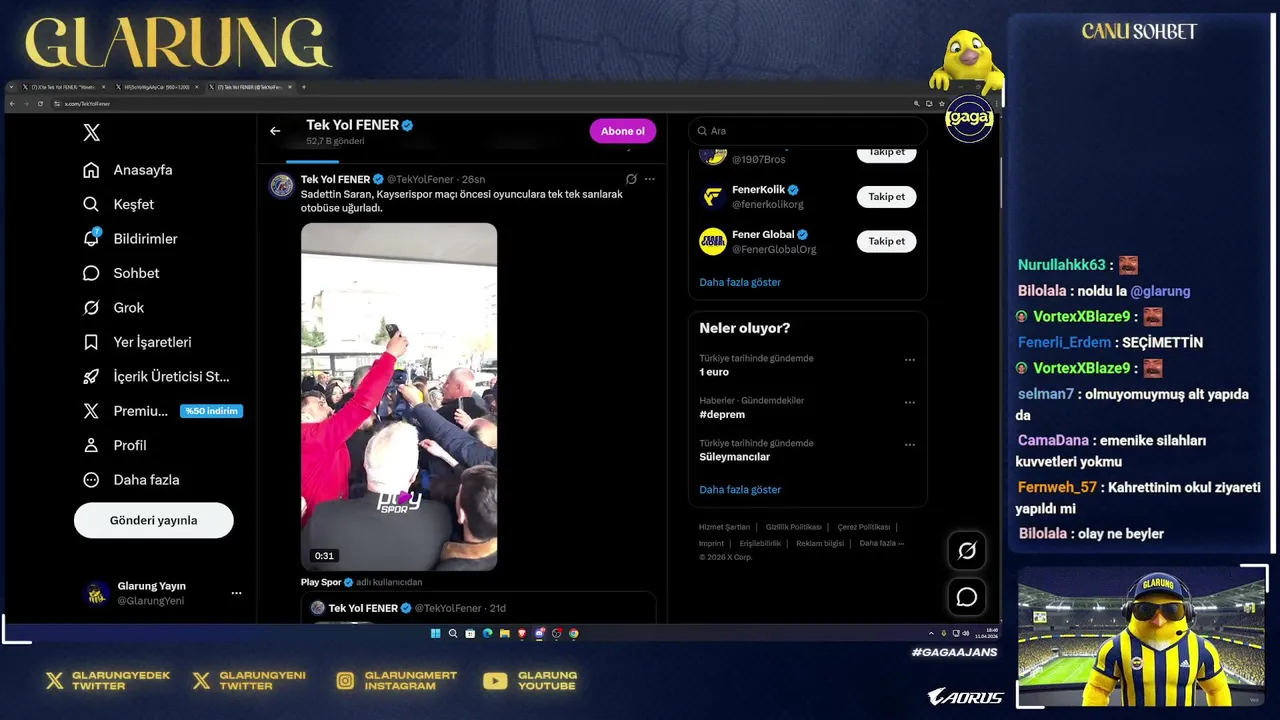Open Hizmet Şartları footer link
1280x720 pixels.
[724, 527]
